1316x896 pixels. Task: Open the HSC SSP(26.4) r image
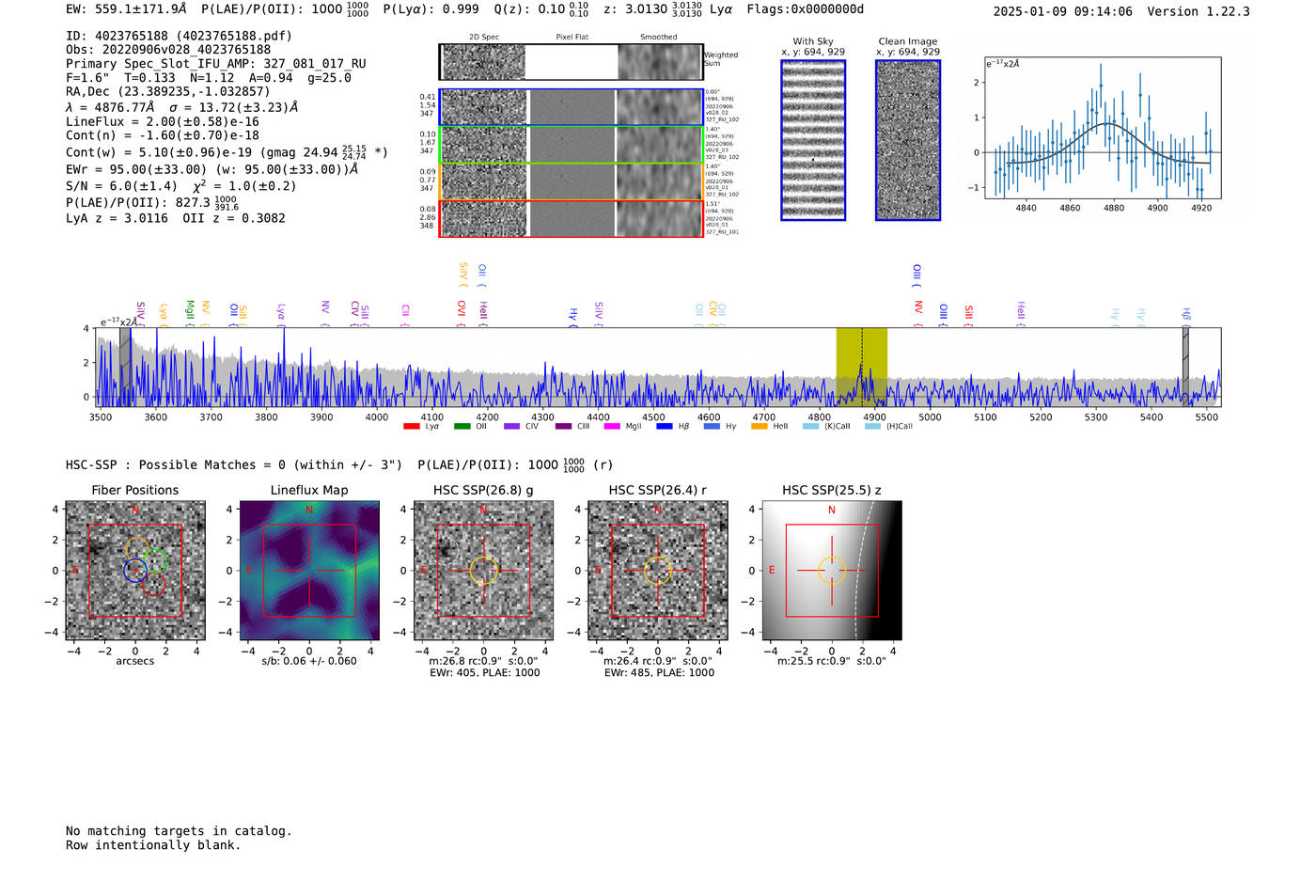pos(658,571)
